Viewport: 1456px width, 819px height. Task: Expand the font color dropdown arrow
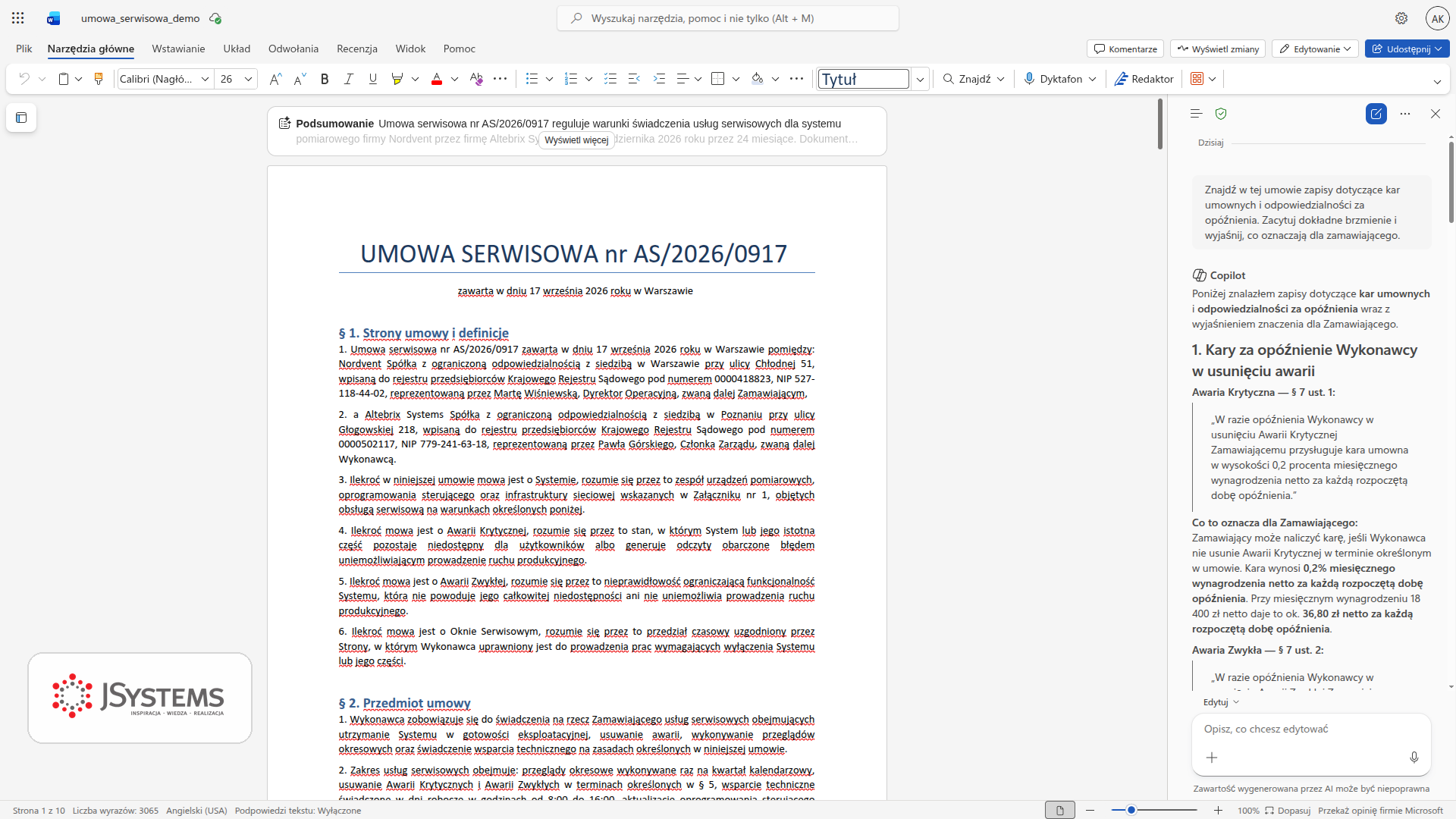pyautogui.click(x=454, y=79)
